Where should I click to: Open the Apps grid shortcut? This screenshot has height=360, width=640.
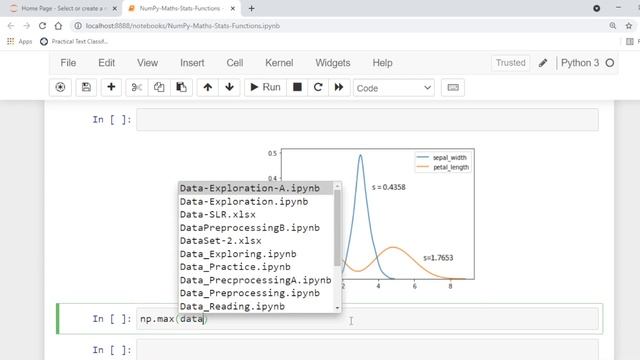tap(19, 42)
